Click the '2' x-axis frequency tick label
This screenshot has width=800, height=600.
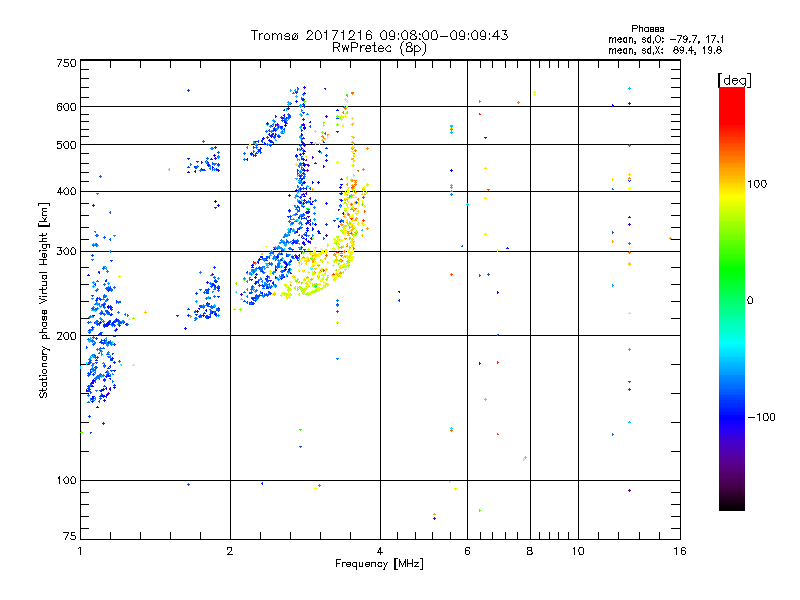pyautogui.click(x=230, y=551)
